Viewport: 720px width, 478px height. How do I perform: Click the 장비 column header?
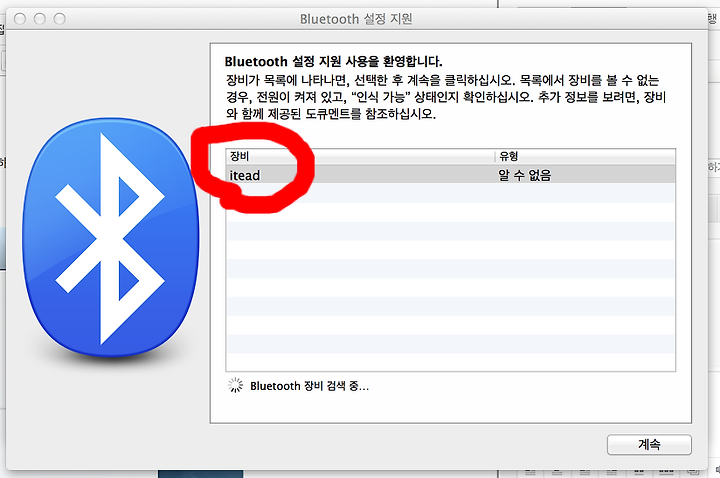pos(360,156)
